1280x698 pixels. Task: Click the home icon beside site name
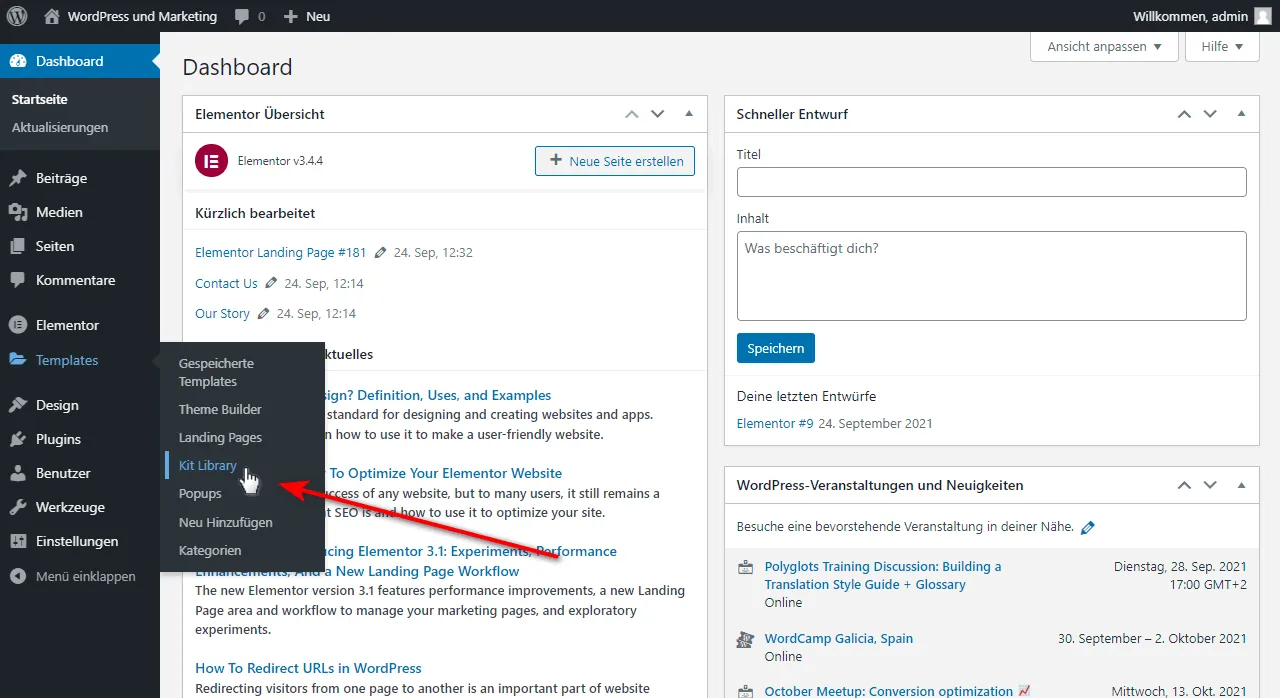[52, 16]
